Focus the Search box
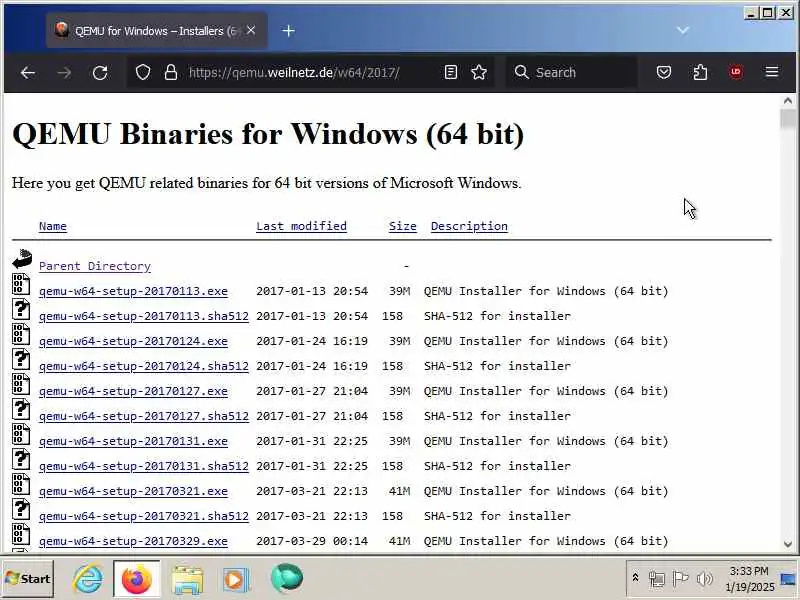Image resolution: width=800 pixels, height=600 pixels. (571, 72)
